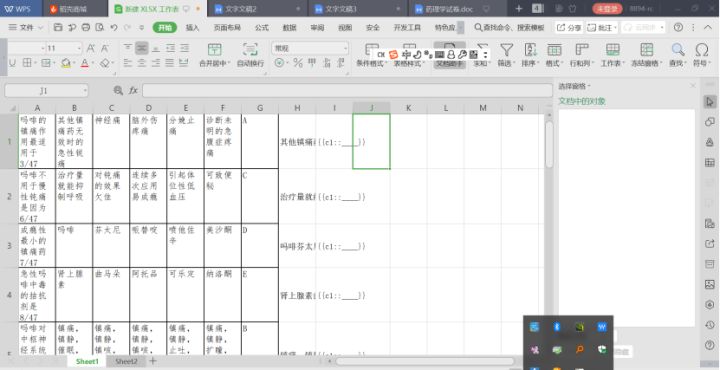Click the Print icon in quick toolbar
This screenshot has height=370, width=720.
[x=85, y=28]
